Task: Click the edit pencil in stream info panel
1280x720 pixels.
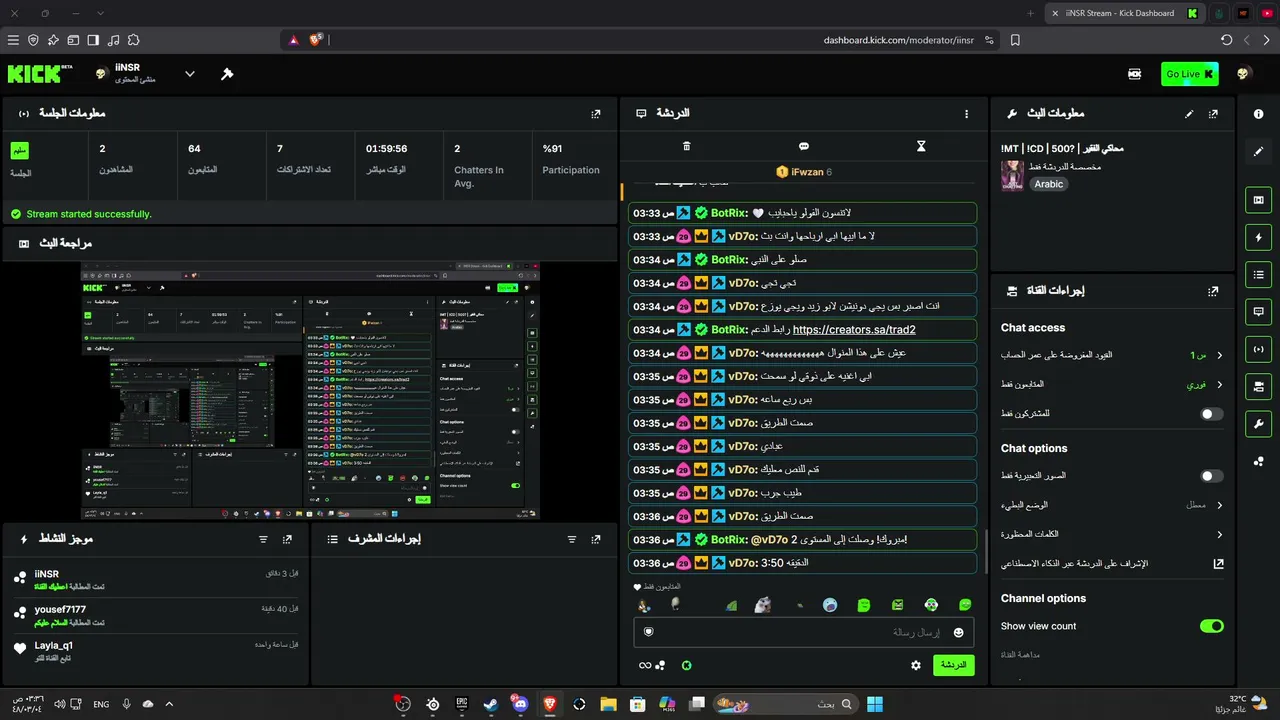Action: click(1189, 114)
